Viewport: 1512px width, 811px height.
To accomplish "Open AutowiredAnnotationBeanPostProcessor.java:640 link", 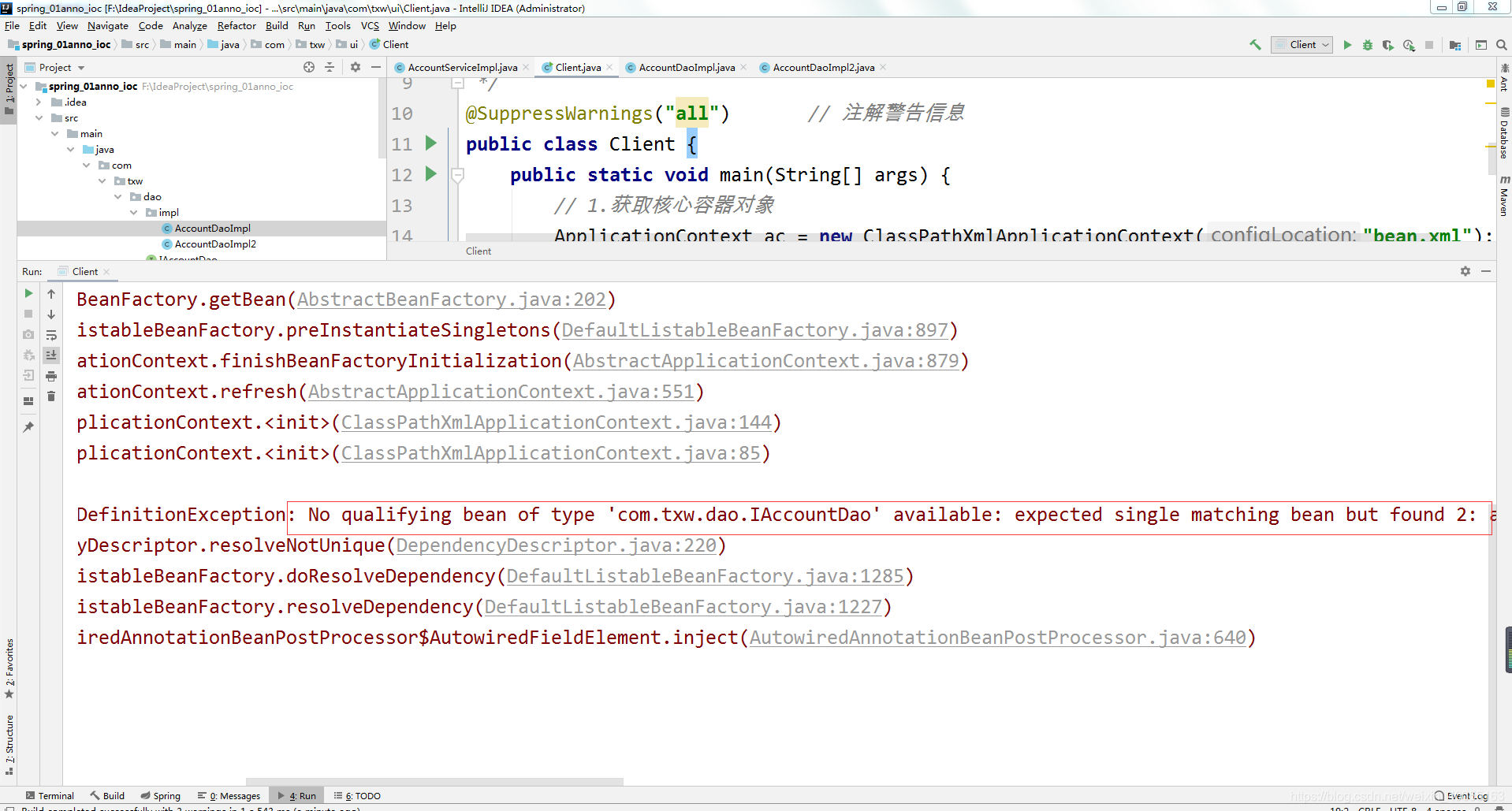I will click(x=998, y=638).
